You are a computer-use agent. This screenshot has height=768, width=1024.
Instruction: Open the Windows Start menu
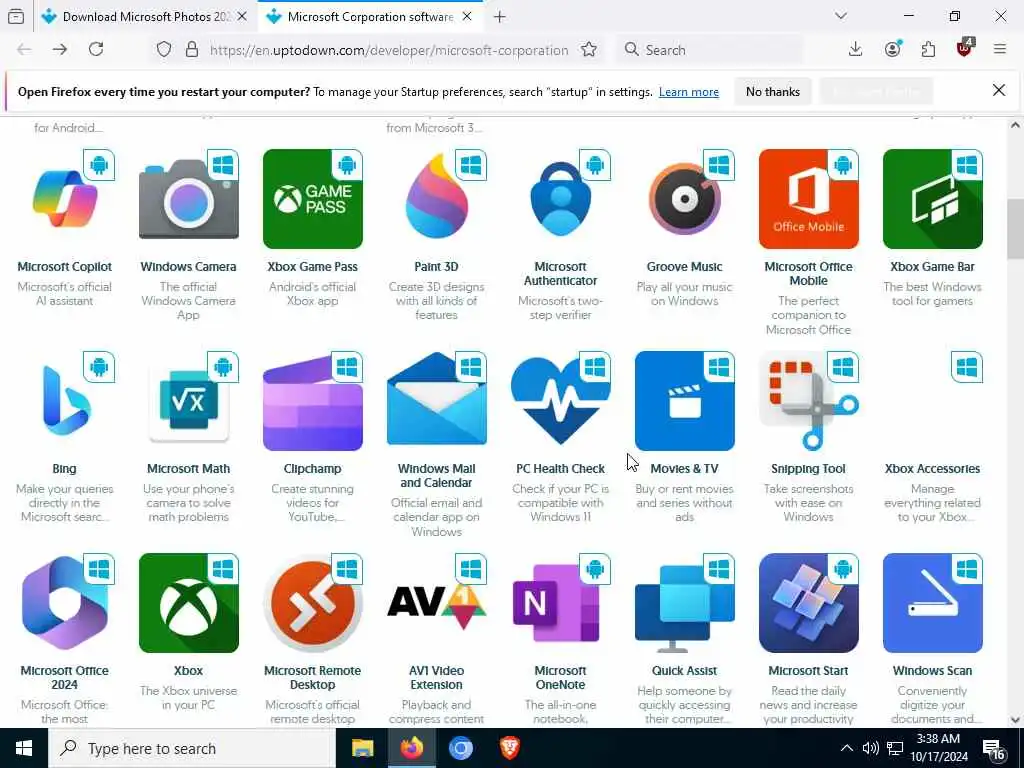[24, 748]
